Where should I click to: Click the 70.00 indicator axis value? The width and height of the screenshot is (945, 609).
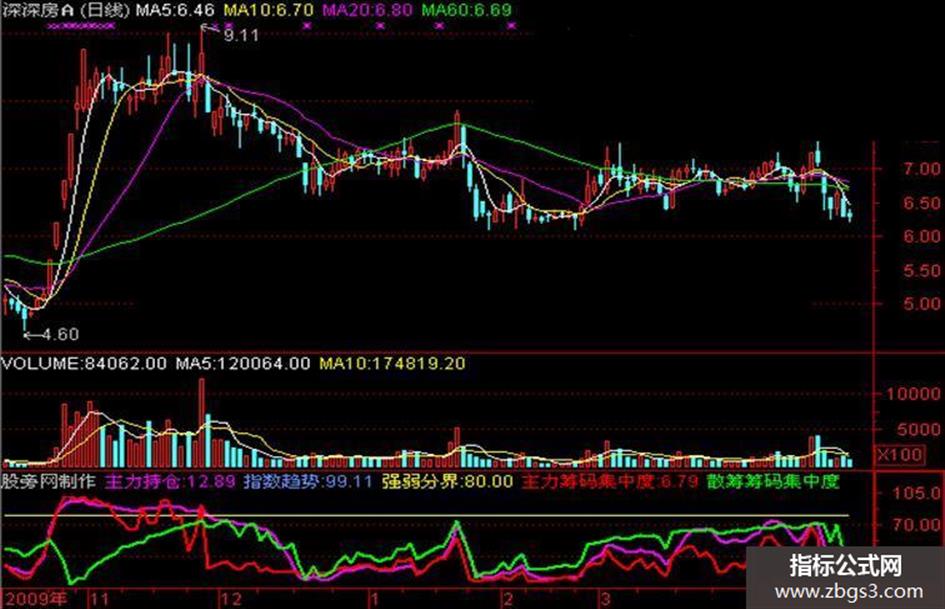(x=917, y=525)
